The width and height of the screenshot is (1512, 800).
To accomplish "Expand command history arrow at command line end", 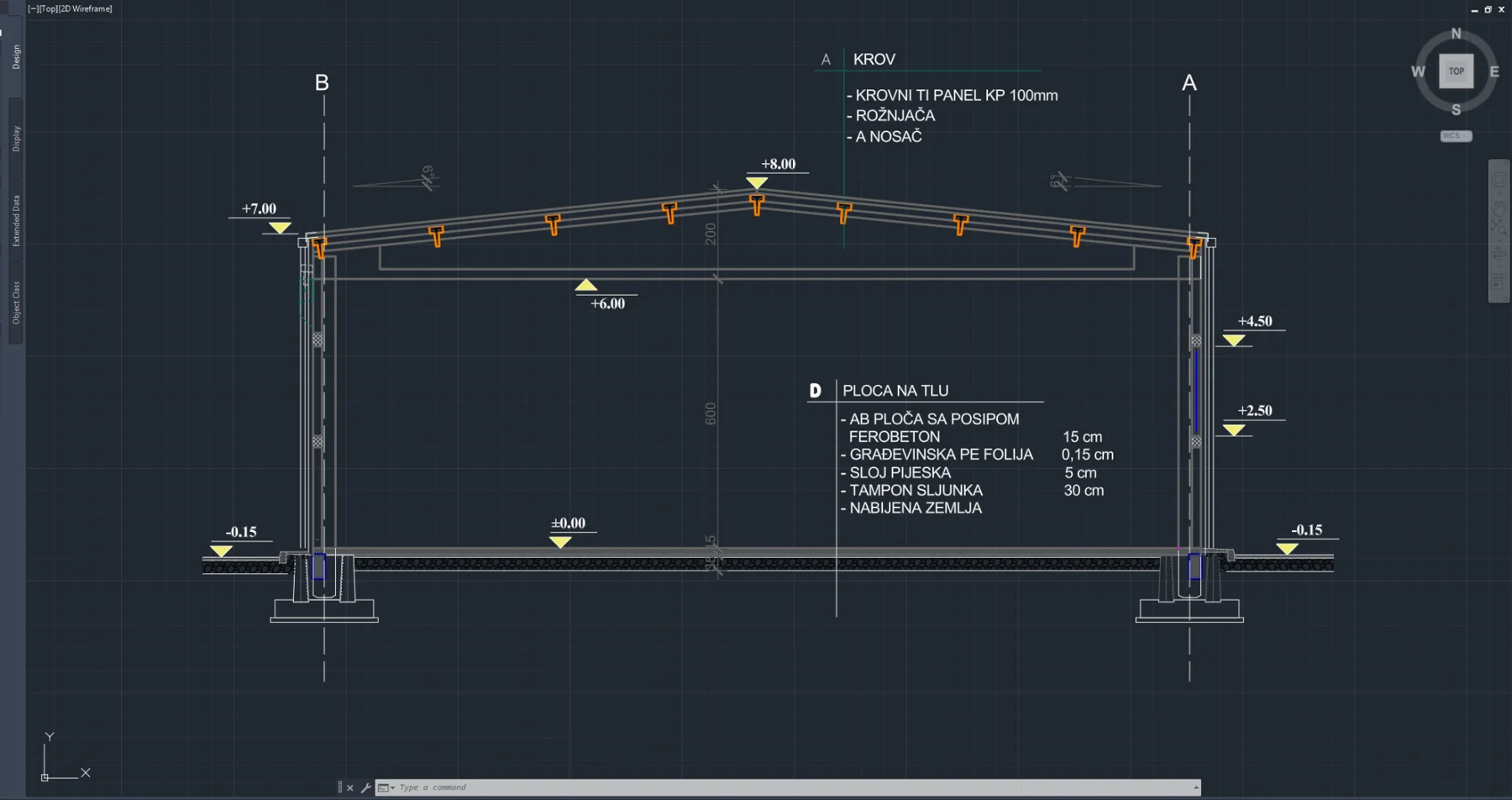I will point(1195,787).
